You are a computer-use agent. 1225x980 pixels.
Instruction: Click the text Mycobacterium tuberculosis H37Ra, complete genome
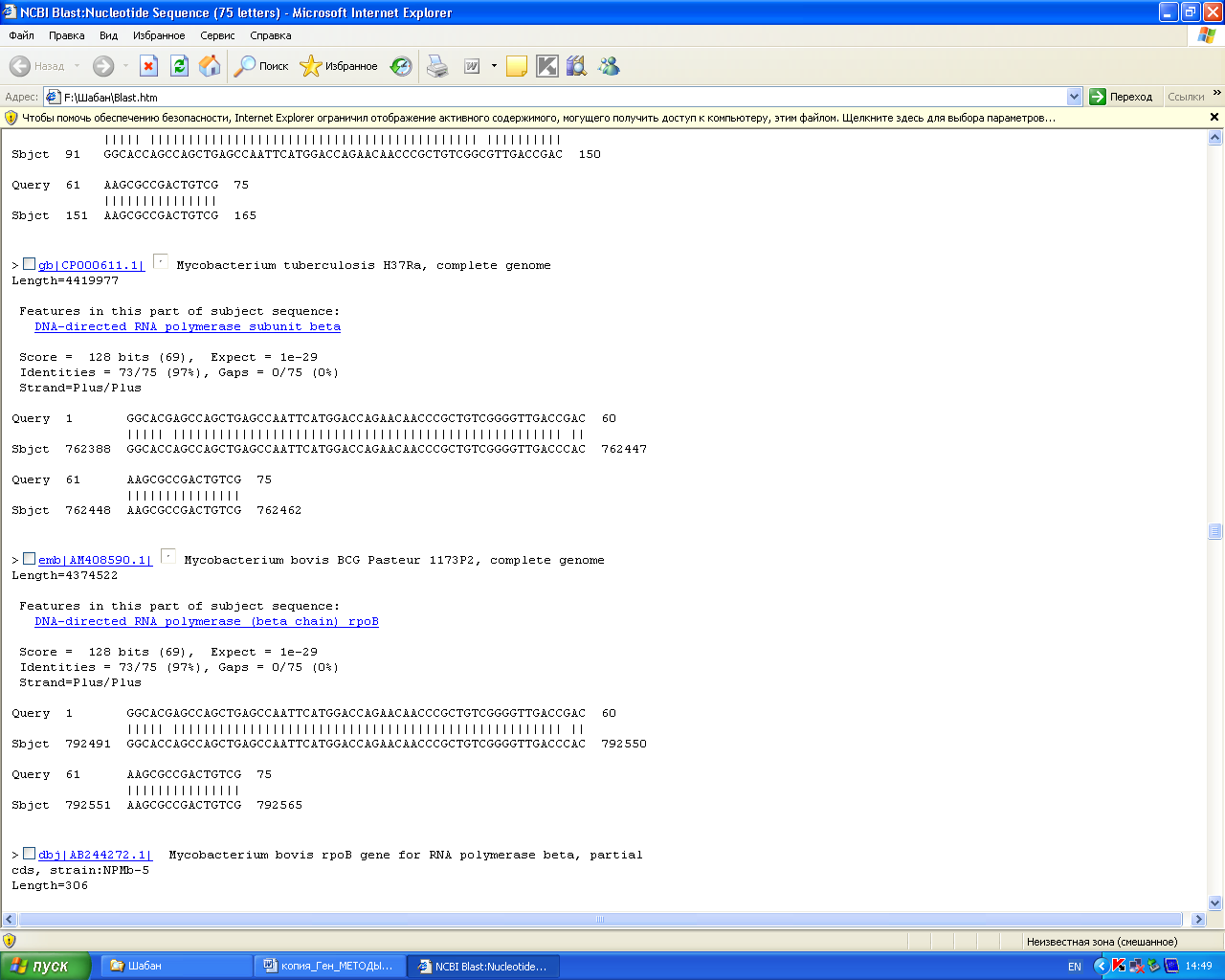pyautogui.click(x=364, y=265)
